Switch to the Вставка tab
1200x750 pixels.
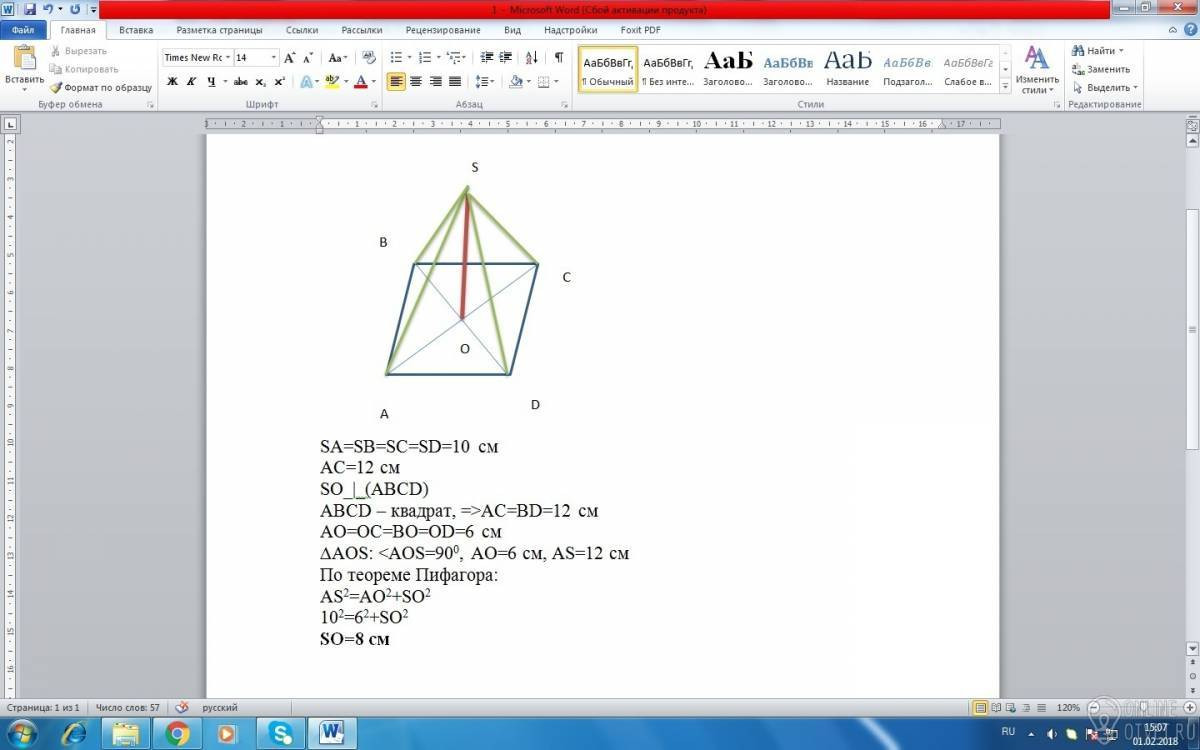click(x=136, y=30)
